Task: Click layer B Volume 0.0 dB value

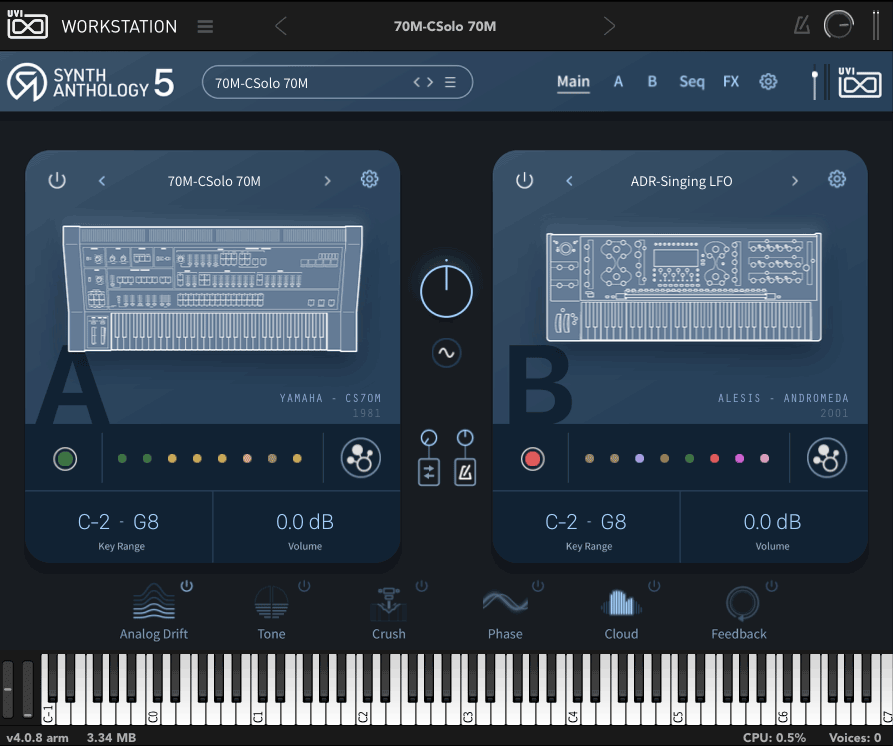Action: pyautogui.click(x=772, y=522)
